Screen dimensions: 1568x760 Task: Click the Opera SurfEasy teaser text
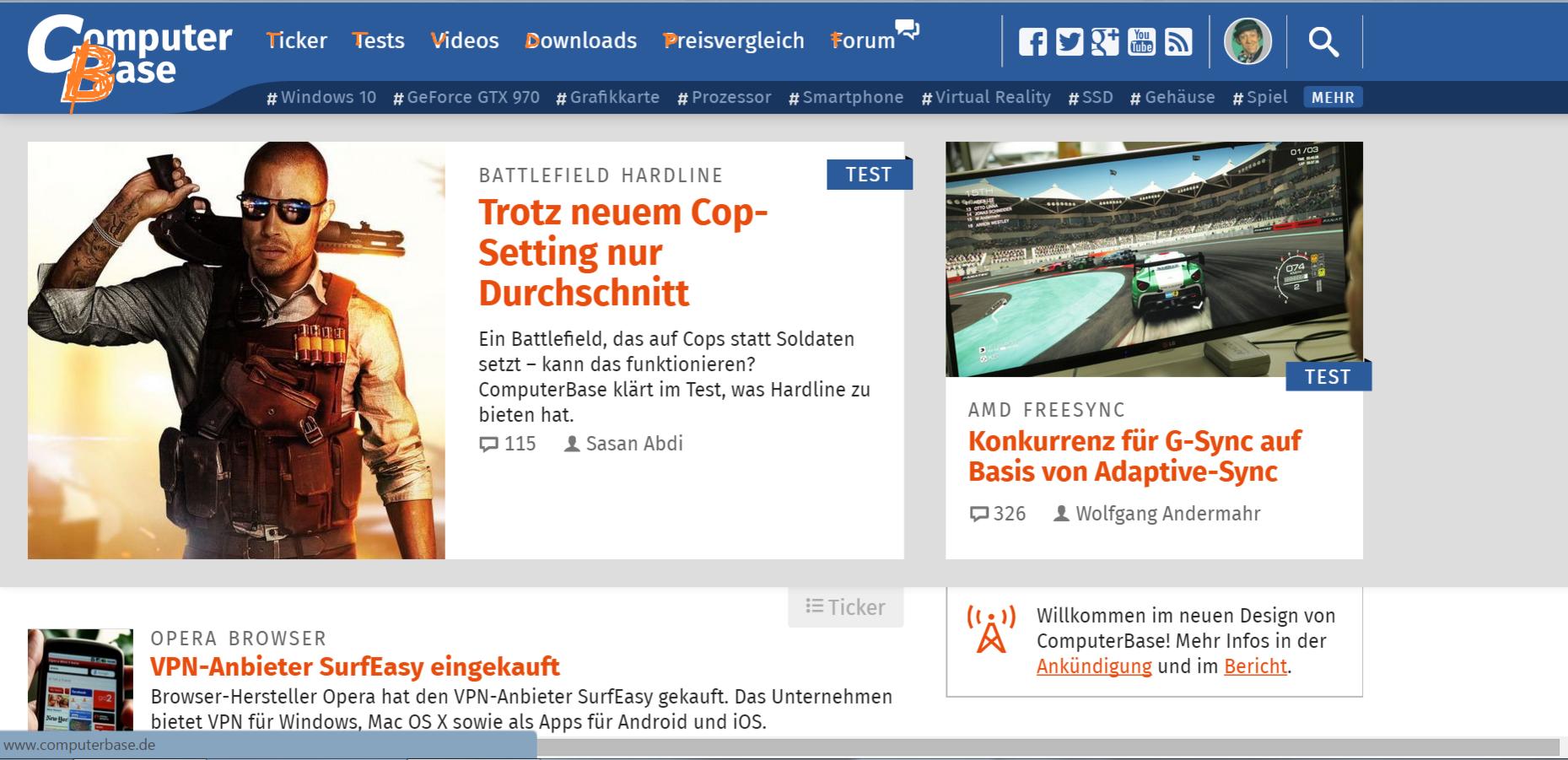point(521,709)
